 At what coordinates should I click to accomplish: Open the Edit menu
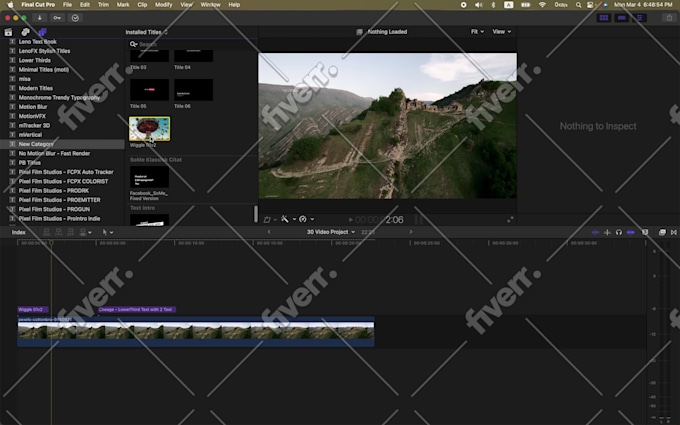tap(85, 5)
